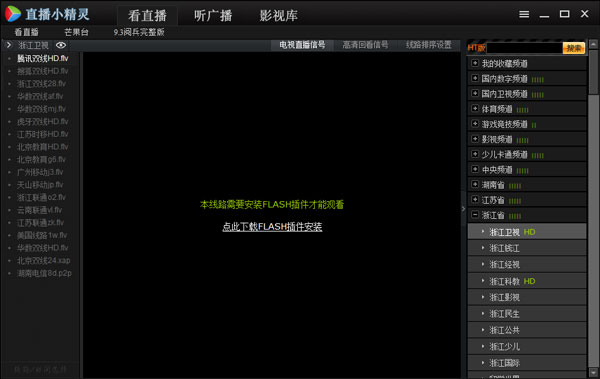Open the 线路排序设置 tab
The width and height of the screenshot is (600, 379).
(x=429, y=45)
